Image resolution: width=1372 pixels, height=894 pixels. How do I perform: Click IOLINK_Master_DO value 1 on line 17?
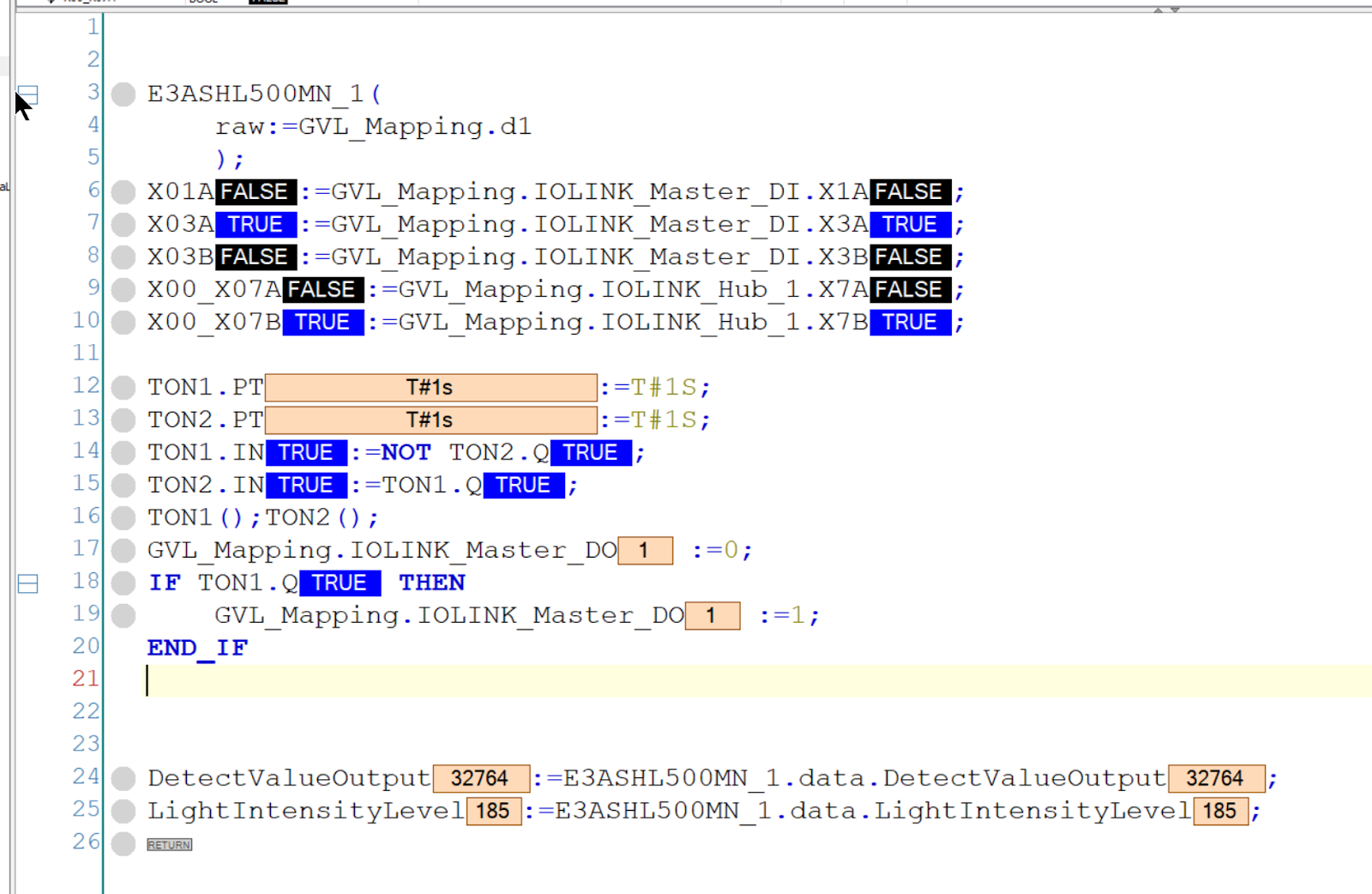pyautogui.click(x=645, y=551)
